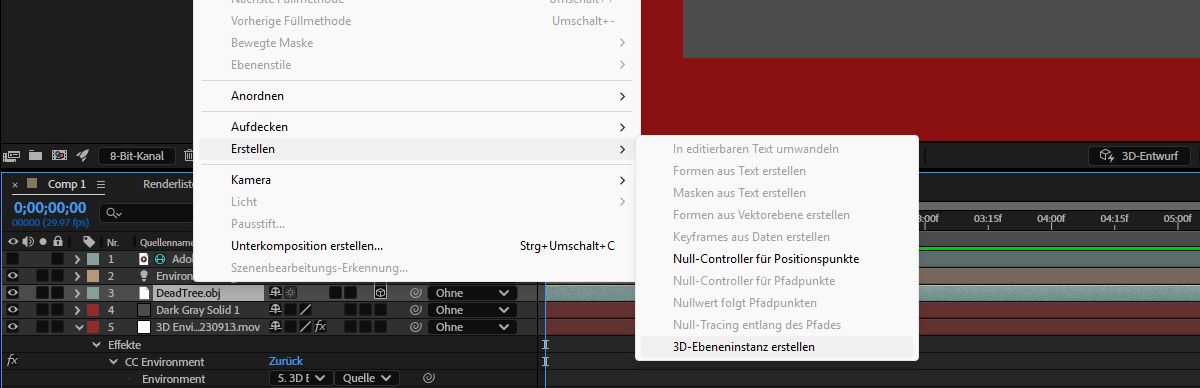Screen dimensions: 1200x388
Task: Expand Dark Gray Solid 1 properties
Action: coord(77,310)
